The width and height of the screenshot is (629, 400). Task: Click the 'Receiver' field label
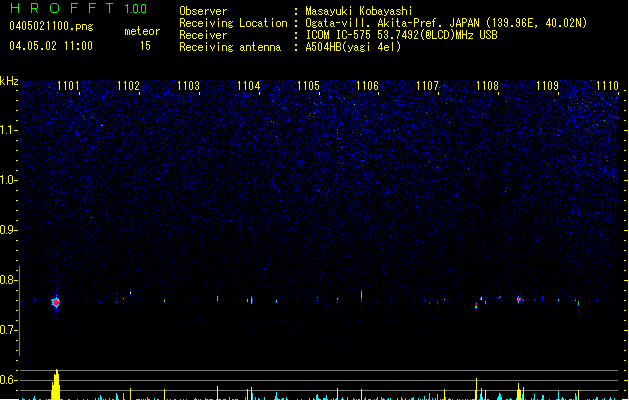pyautogui.click(x=203, y=35)
